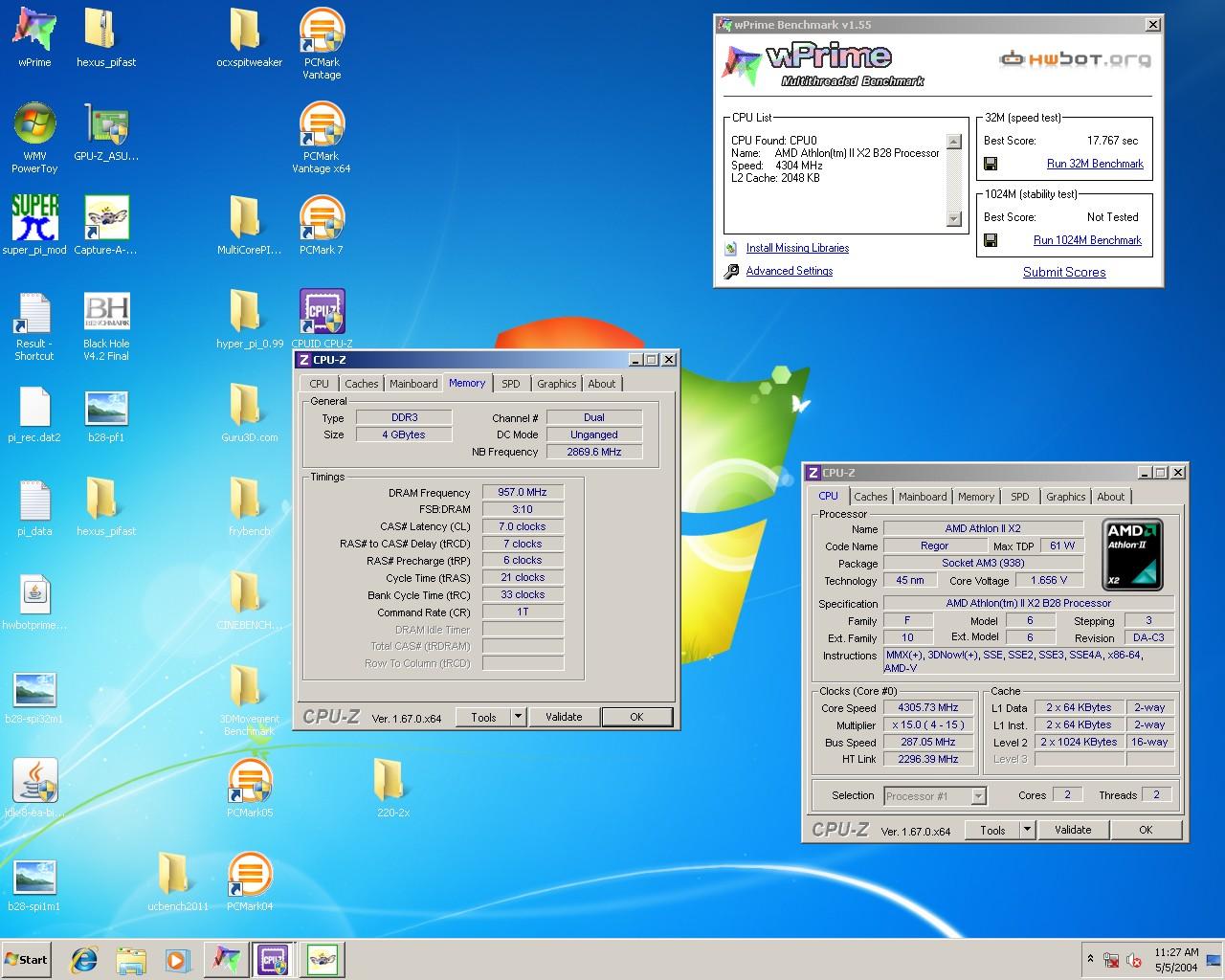The height and width of the screenshot is (980, 1225).
Task: Open the frybench folder
Action: click(249, 506)
